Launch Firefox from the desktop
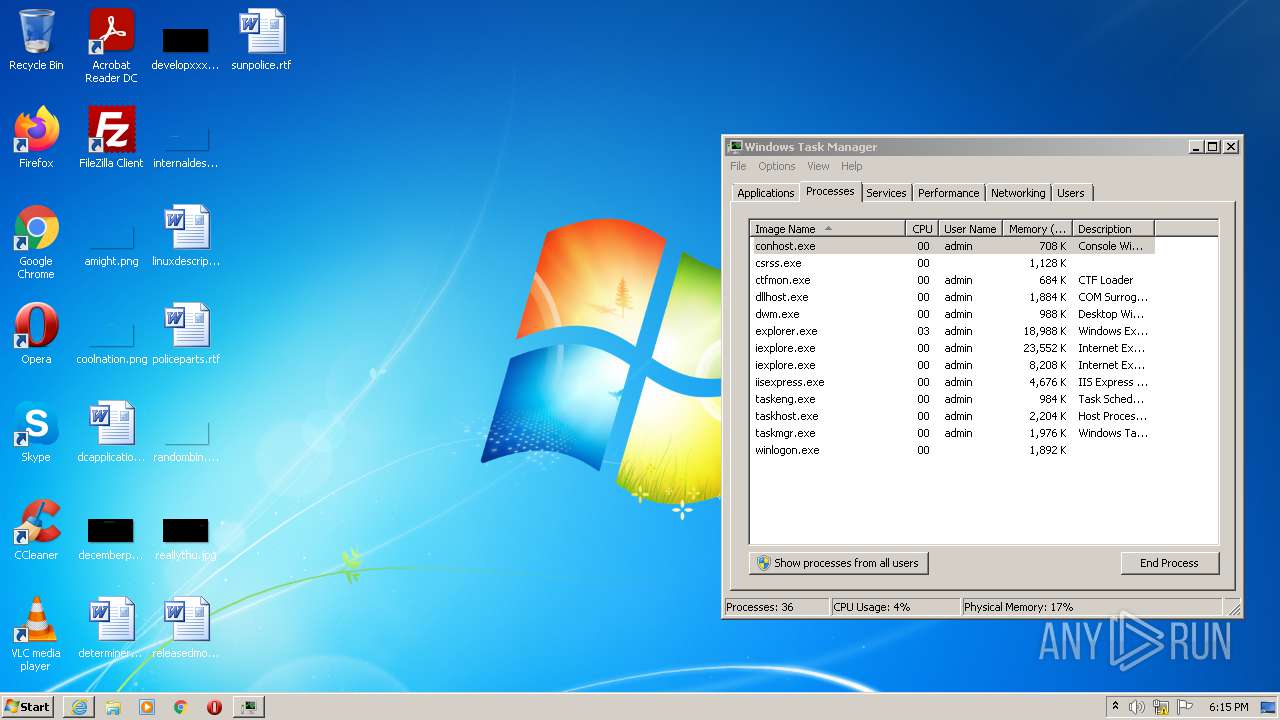 click(x=36, y=138)
